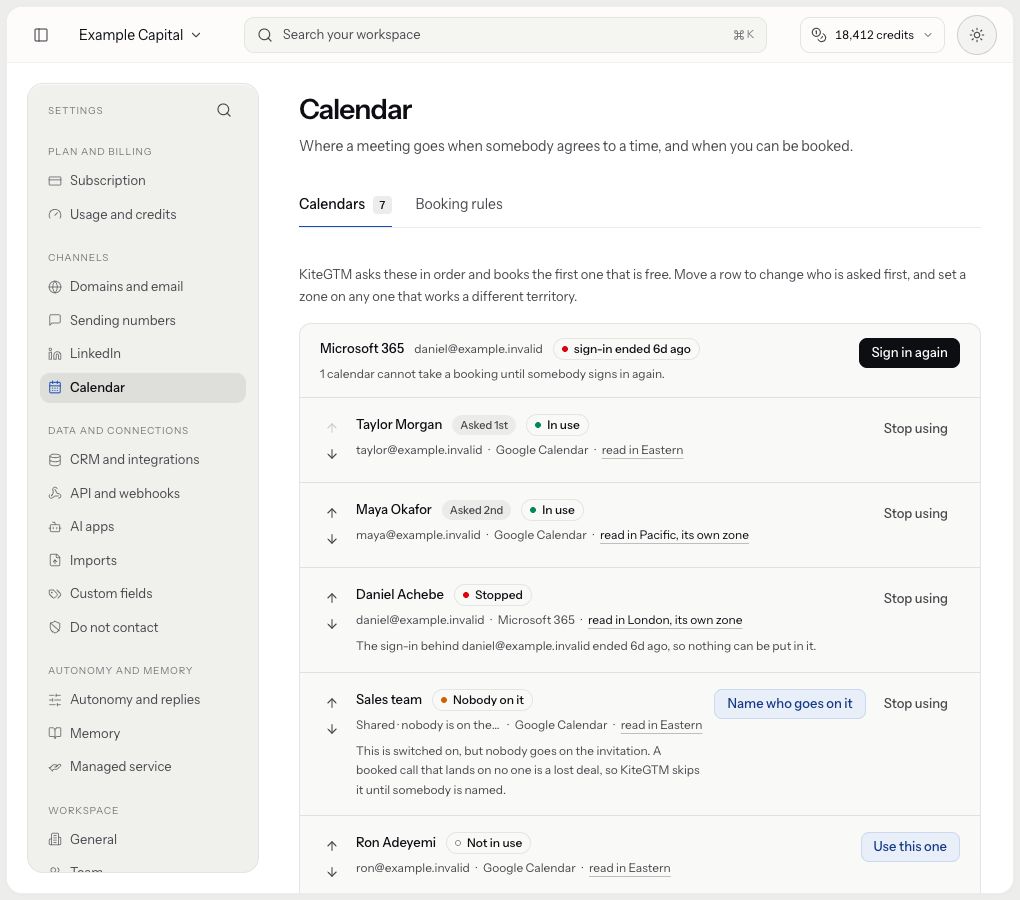This screenshot has height=900, width=1020.
Task: Click the sign-in ended 6d ago badge
Action: (x=626, y=349)
